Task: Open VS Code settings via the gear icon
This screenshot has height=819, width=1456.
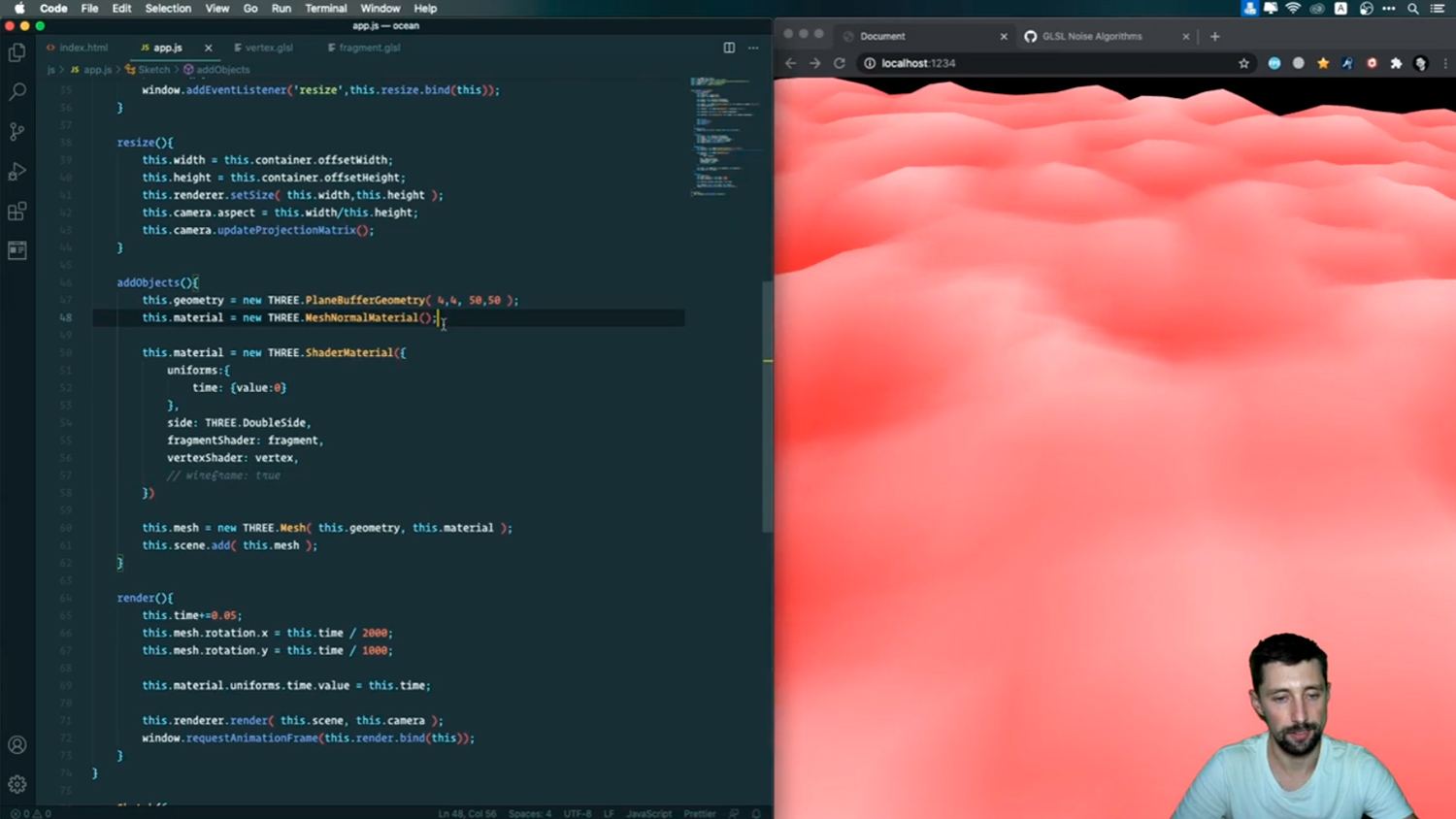Action: tap(17, 783)
